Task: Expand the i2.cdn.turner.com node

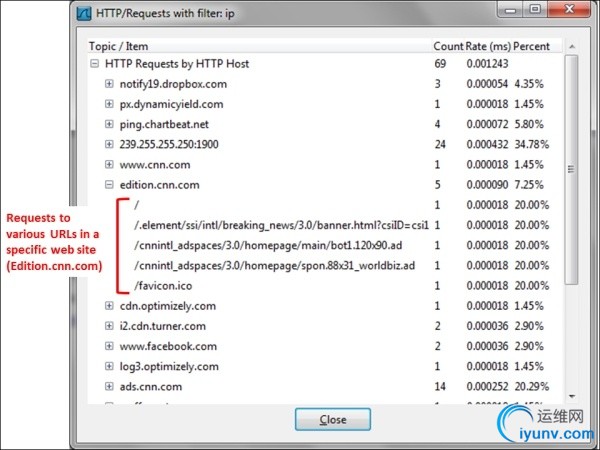Action: pyautogui.click(x=109, y=326)
